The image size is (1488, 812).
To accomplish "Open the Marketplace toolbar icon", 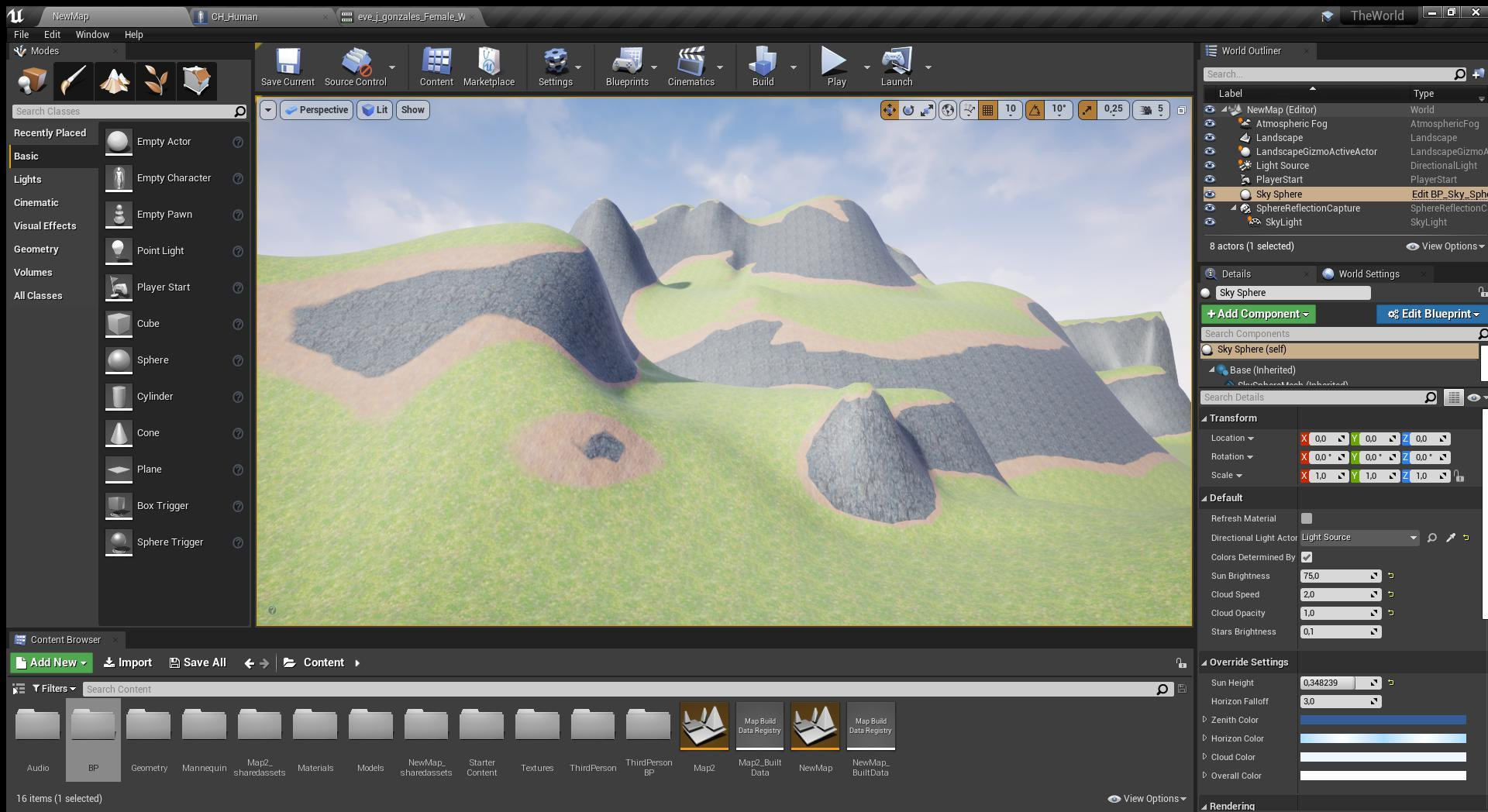I will point(489,67).
